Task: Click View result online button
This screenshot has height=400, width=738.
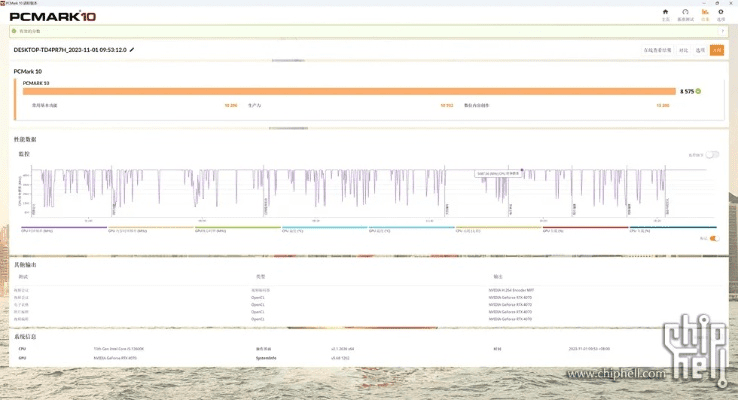Action: tap(657, 50)
